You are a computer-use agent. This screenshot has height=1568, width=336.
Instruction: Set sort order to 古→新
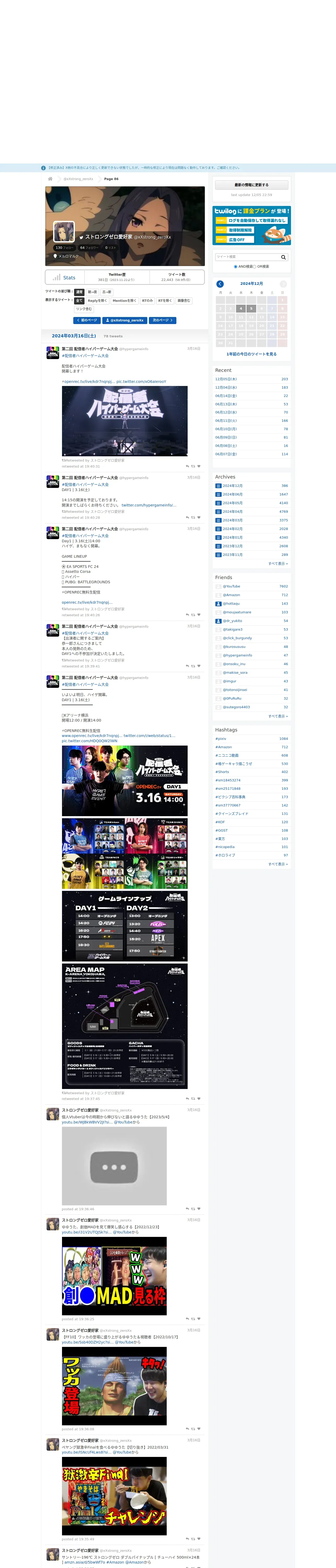107,292
